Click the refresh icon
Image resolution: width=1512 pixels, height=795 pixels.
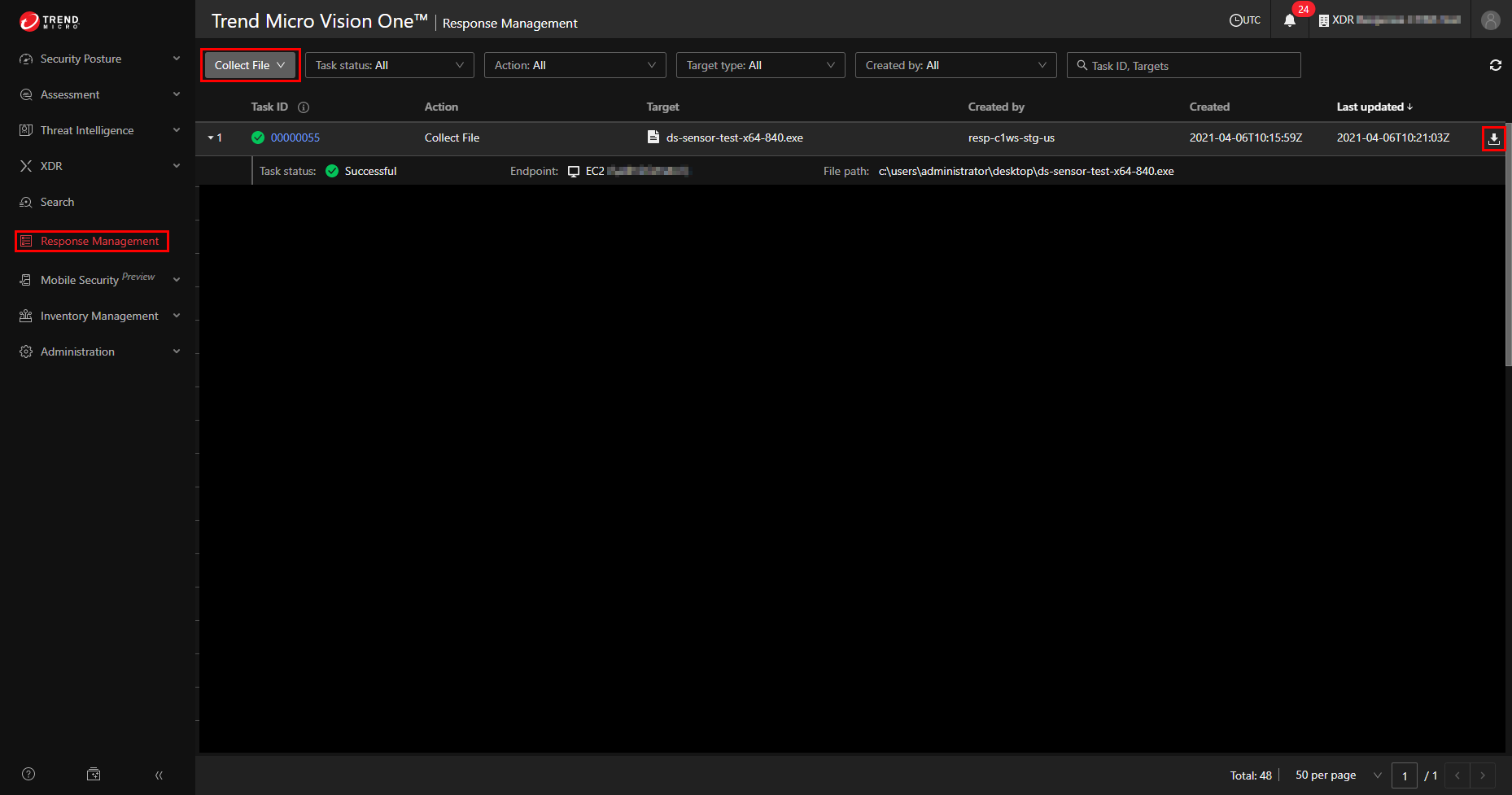(1495, 65)
